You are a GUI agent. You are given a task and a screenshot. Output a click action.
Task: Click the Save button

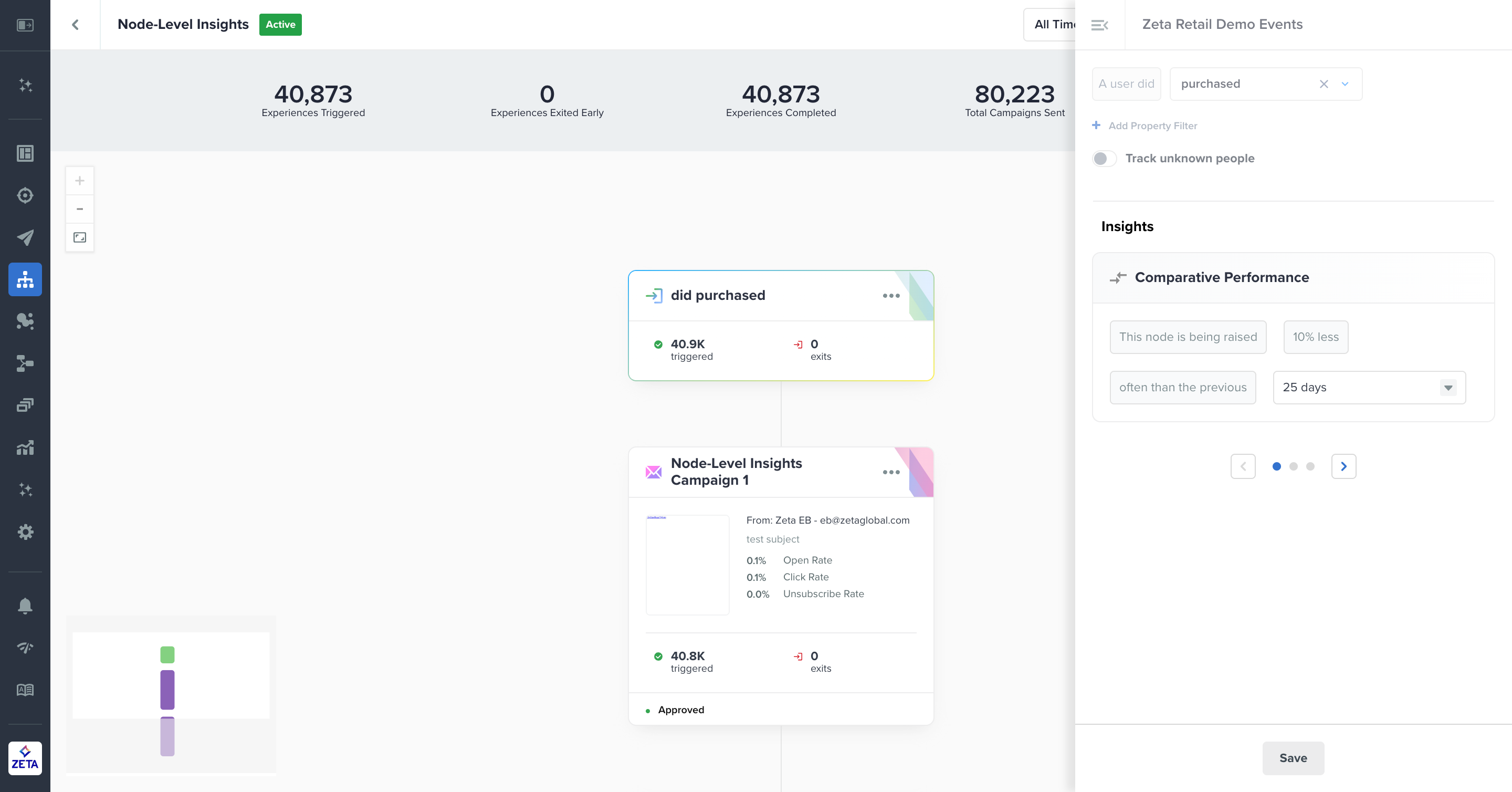click(x=1293, y=758)
